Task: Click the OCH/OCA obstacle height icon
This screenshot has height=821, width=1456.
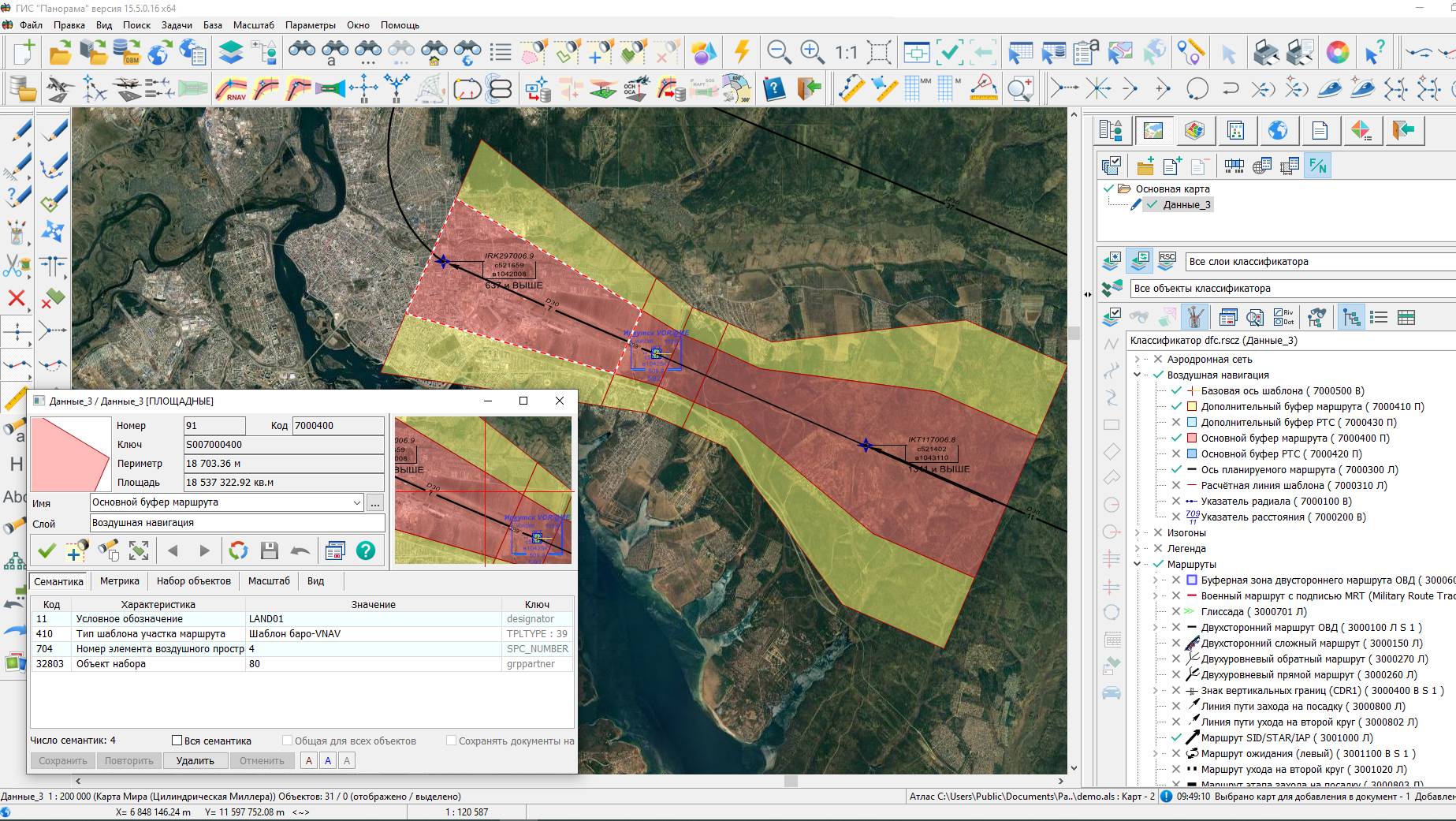Action: click(x=635, y=88)
